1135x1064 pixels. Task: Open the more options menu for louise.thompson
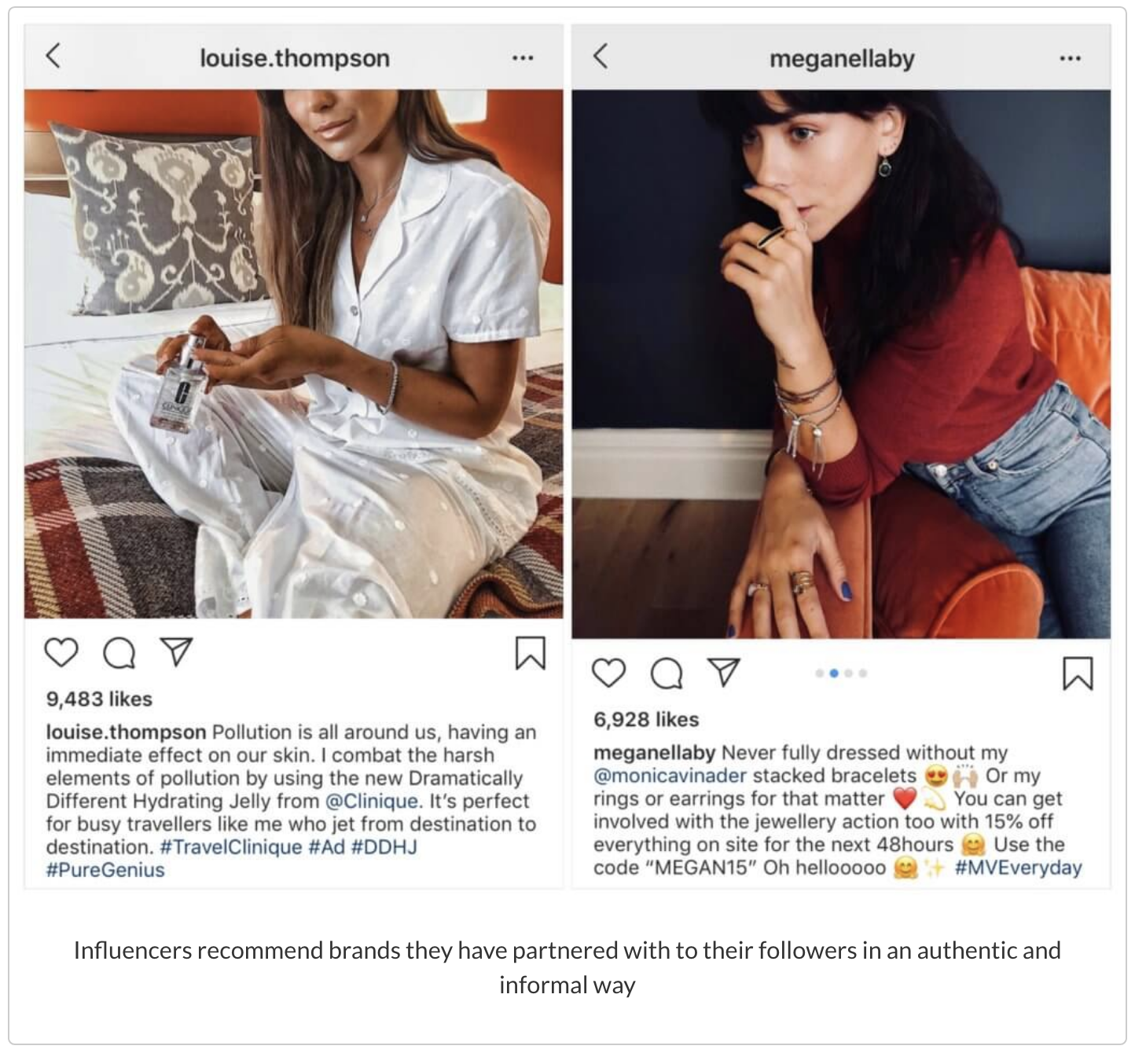coord(522,58)
